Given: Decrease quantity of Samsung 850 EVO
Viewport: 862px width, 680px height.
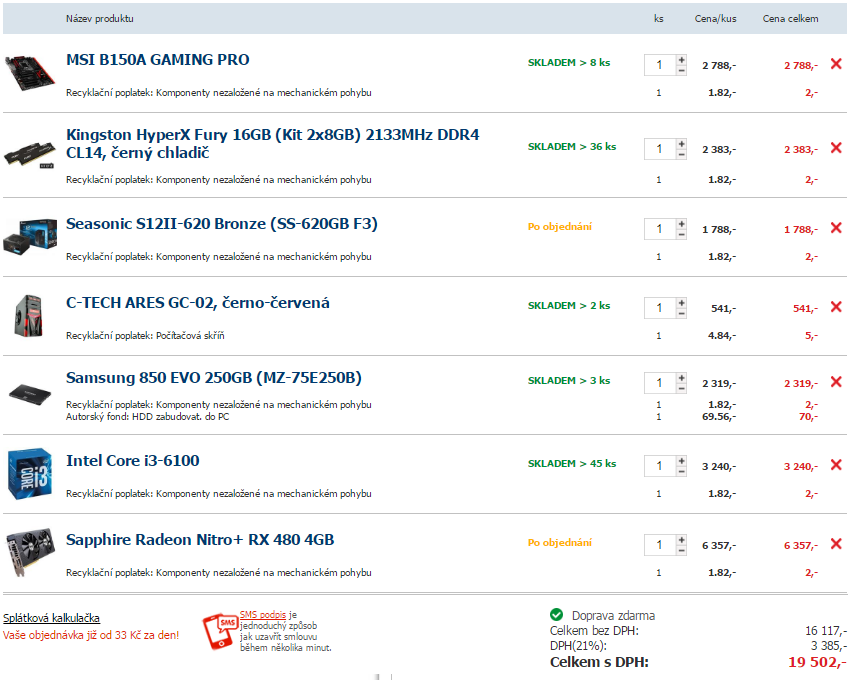Looking at the screenshot, I should tap(682, 389).
